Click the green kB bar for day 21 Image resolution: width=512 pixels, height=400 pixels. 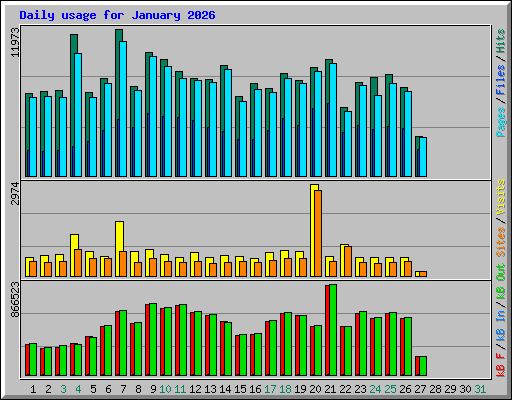(333, 330)
